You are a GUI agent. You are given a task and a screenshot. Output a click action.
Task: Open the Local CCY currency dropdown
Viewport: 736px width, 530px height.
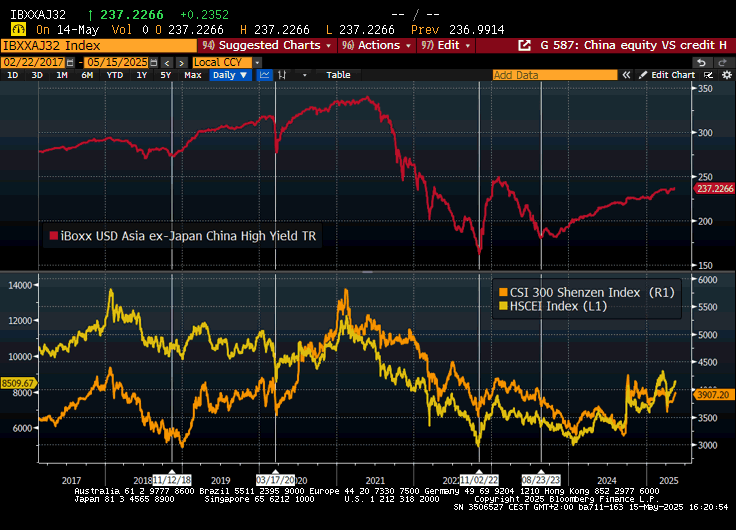pos(227,62)
